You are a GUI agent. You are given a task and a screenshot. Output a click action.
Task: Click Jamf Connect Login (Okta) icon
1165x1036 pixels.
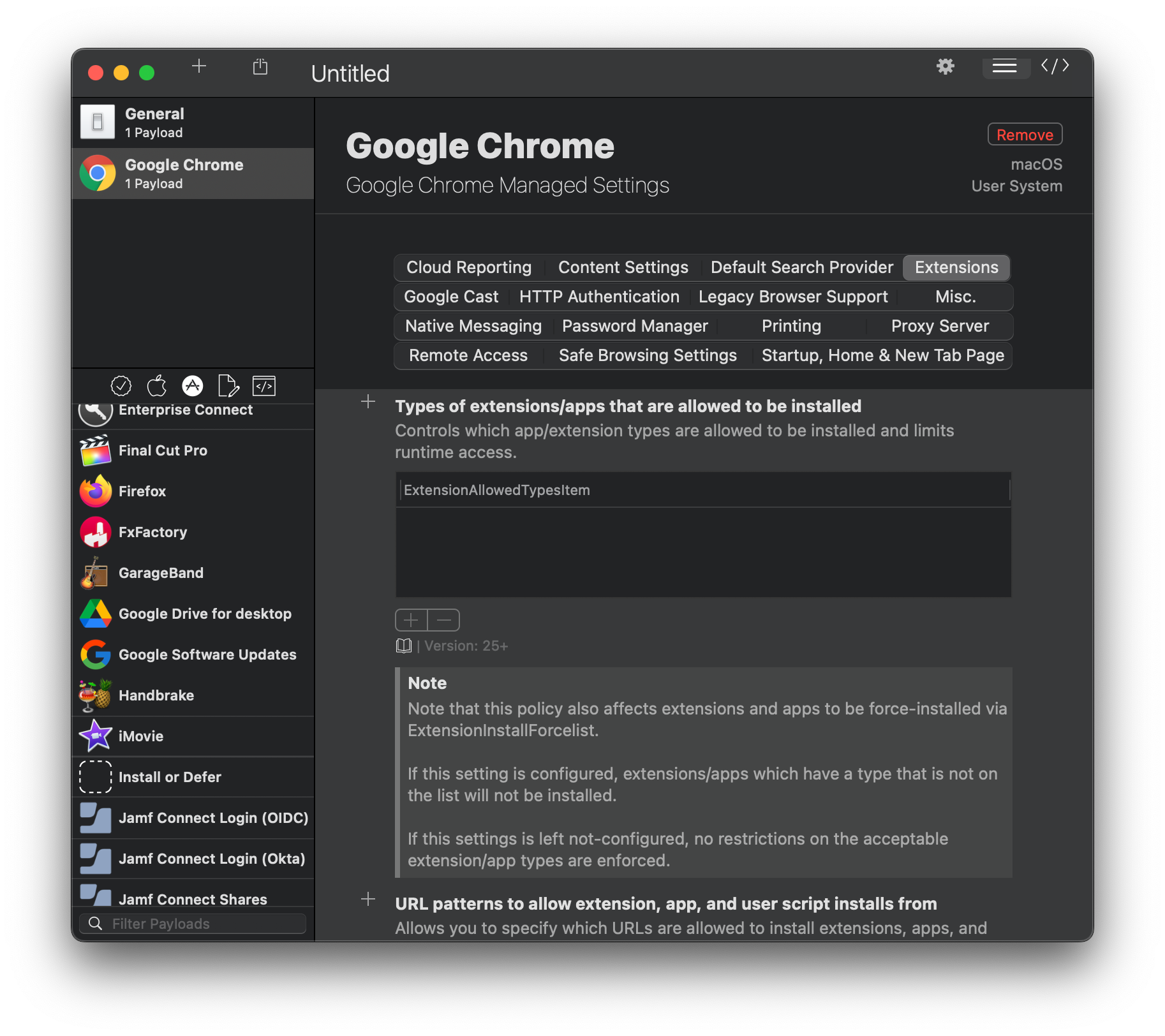(x=96, y=859)
